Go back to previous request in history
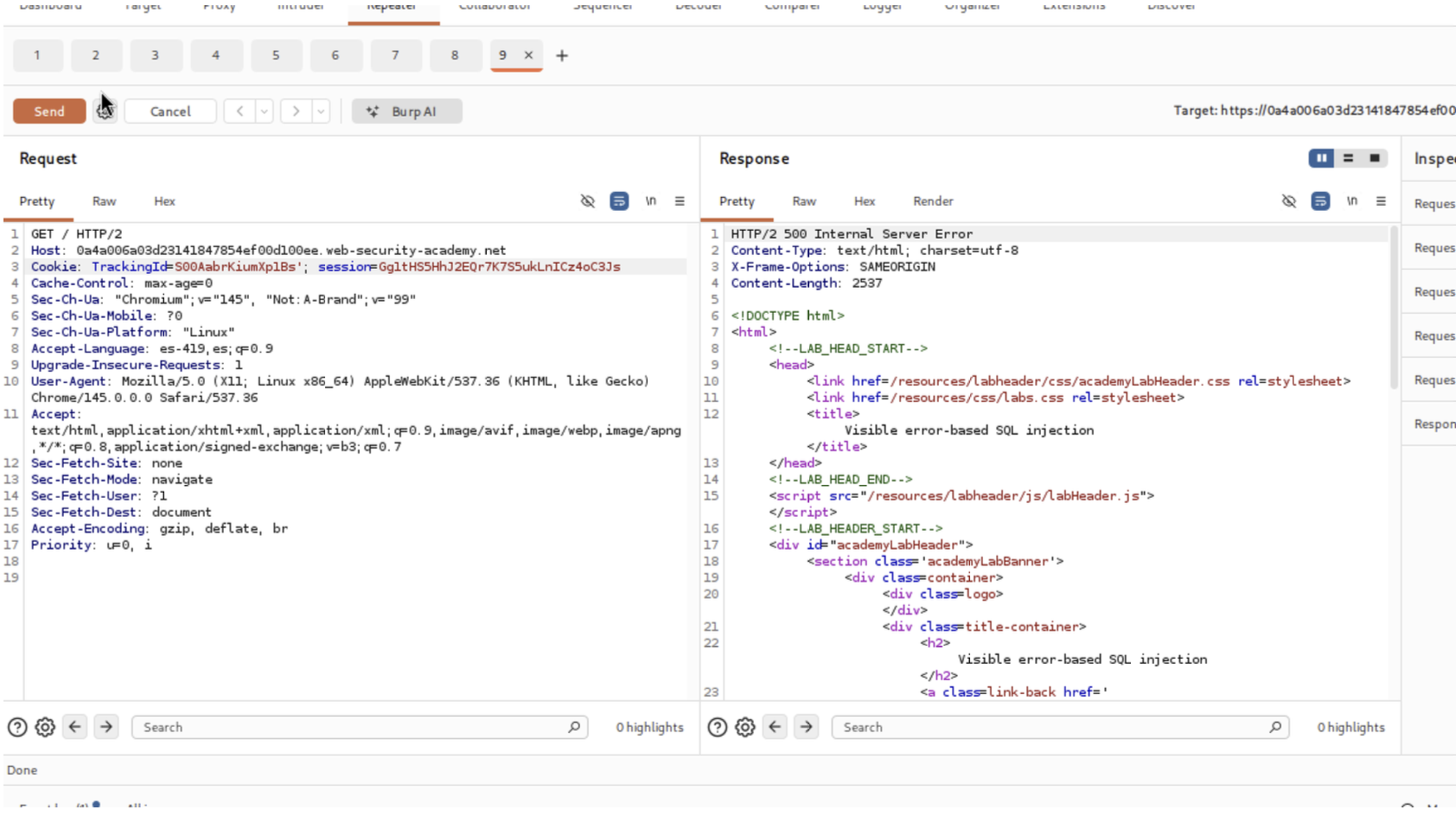 [x=239, y=112]
